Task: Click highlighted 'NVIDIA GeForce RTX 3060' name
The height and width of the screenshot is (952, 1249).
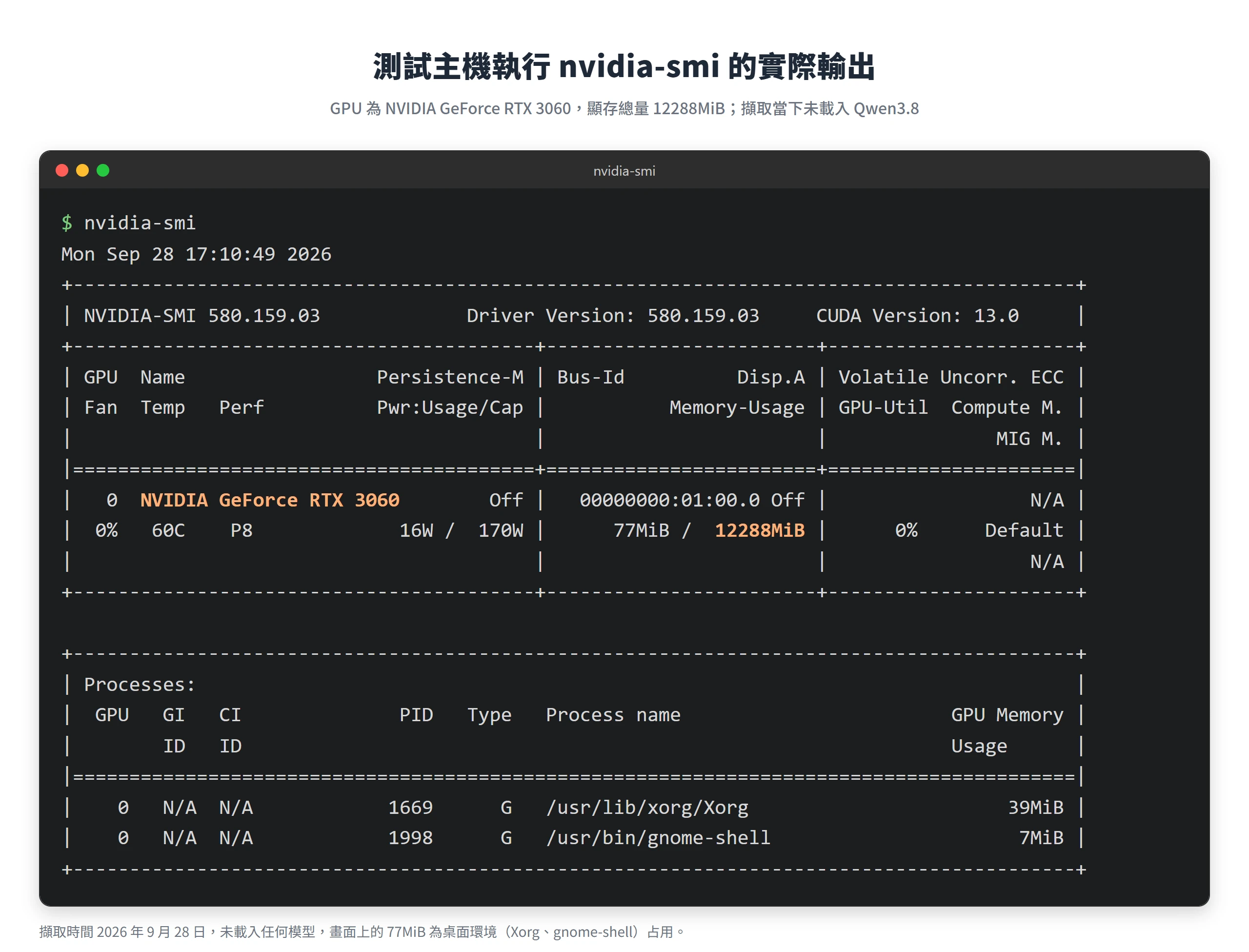Action: [270, 500]
